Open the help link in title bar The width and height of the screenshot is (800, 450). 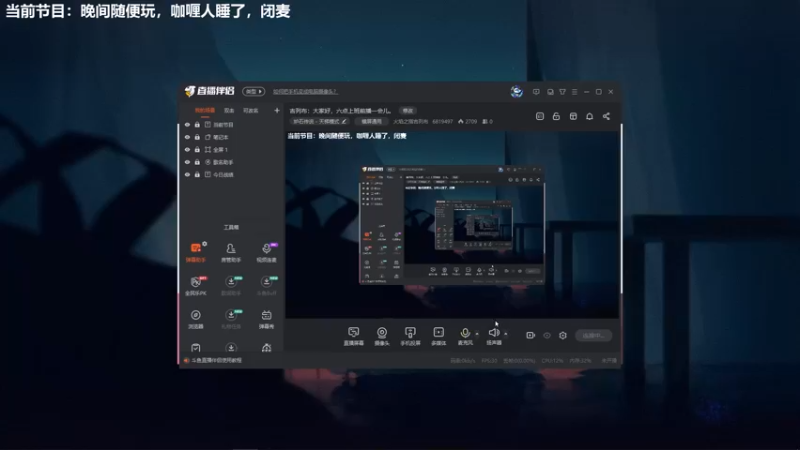coord(305,91)
